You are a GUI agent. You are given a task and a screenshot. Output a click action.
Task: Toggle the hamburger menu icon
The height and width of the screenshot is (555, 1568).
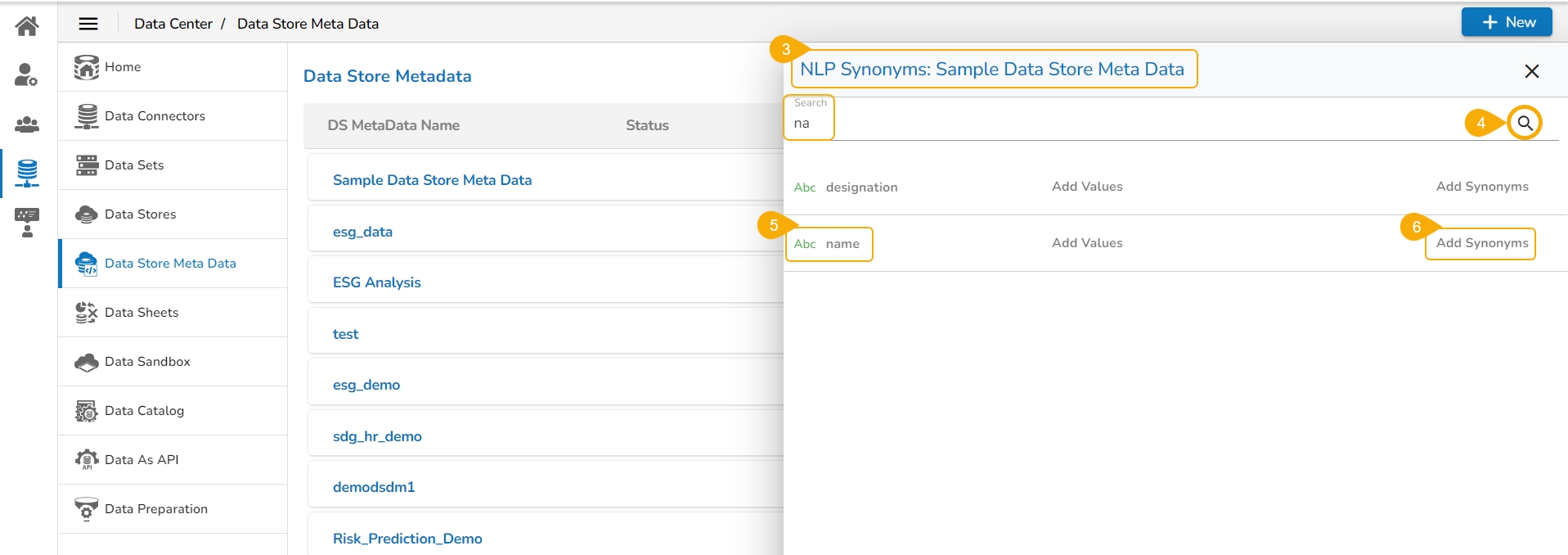(88, 24)
